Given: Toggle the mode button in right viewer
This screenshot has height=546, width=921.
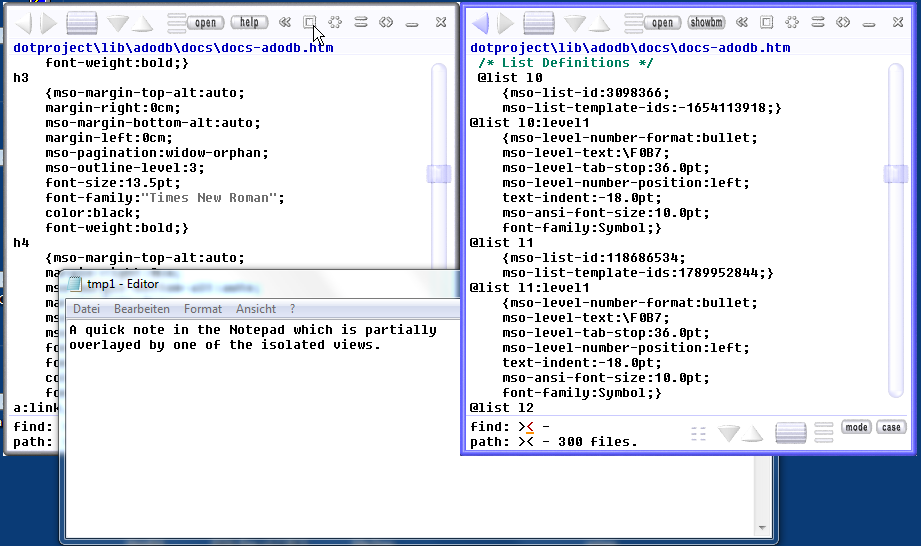Looking at the screenshot, I should click(856, 427).
